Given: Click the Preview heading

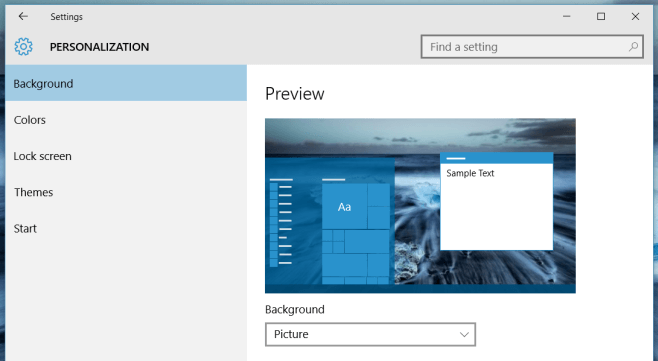Looking at the screenshot, I should click(295, 94).
